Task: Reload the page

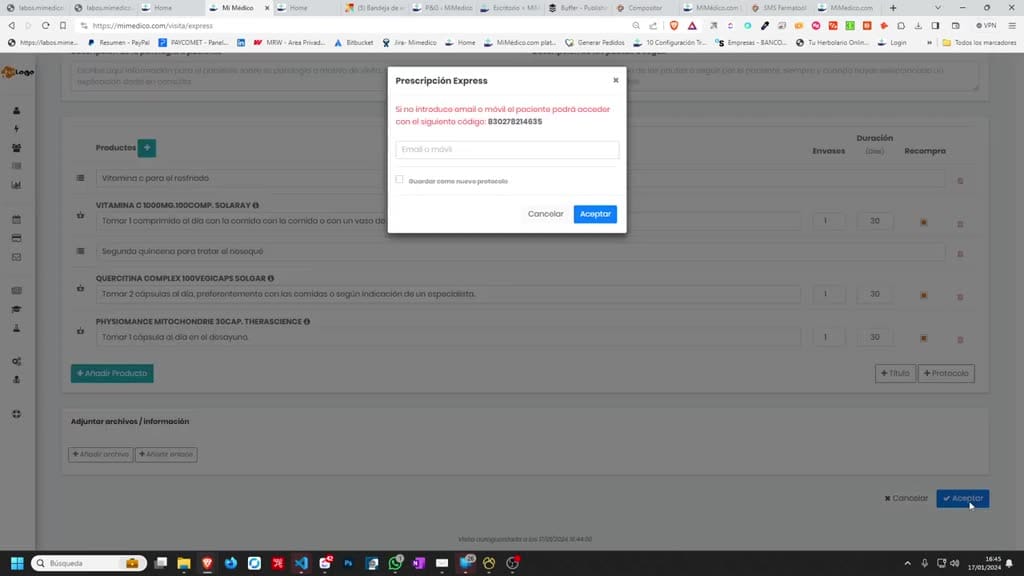Action: coord(45,25)
